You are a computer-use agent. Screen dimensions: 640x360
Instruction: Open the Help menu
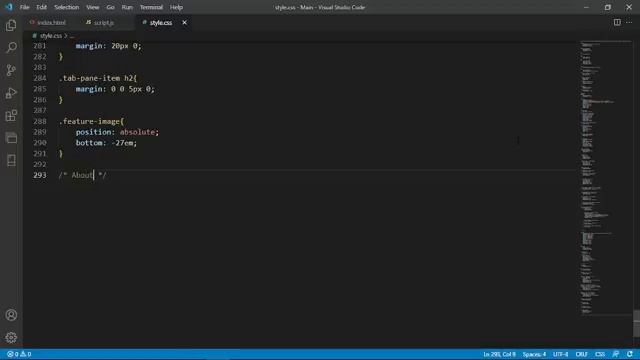click(176, 7)
